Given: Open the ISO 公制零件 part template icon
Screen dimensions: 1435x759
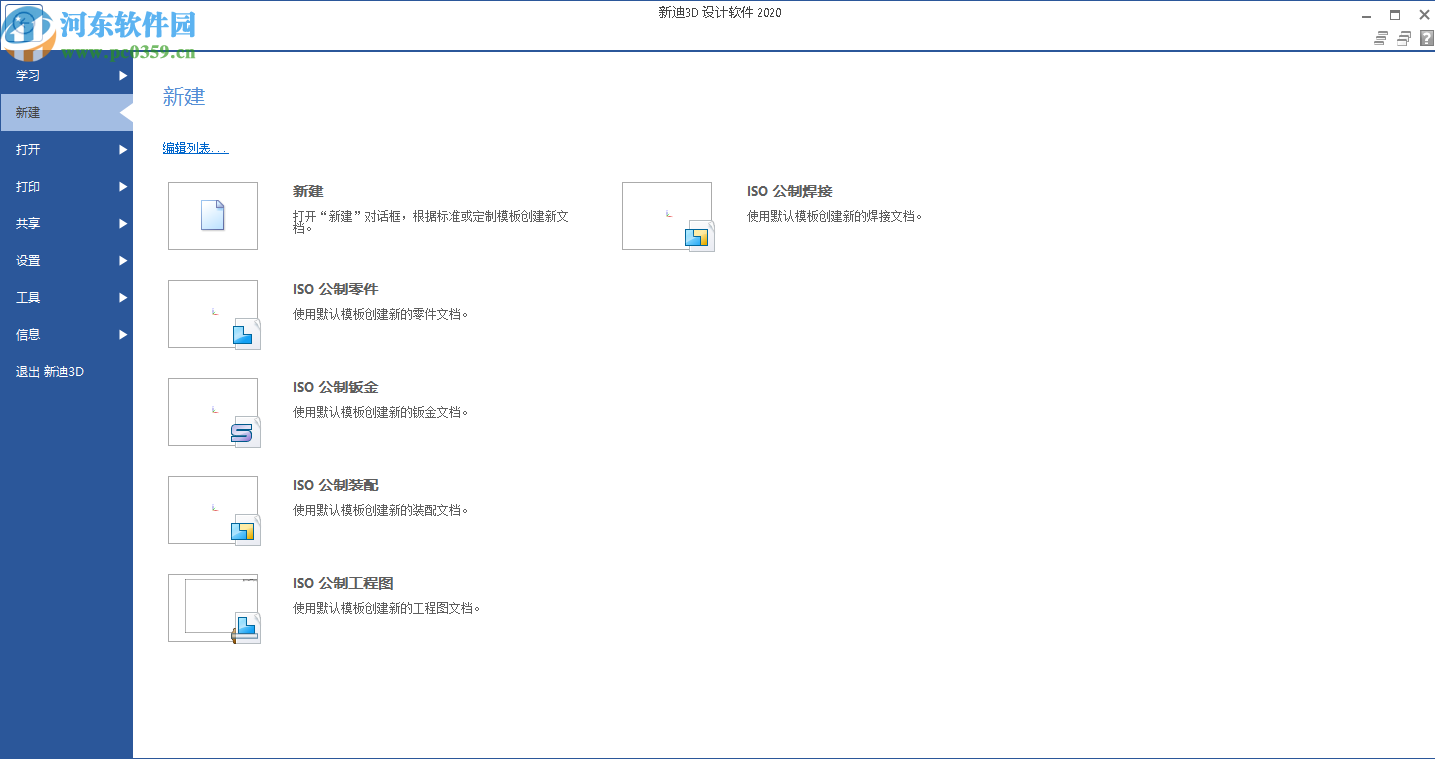Looking at the screenshot, I should point(212,313).
